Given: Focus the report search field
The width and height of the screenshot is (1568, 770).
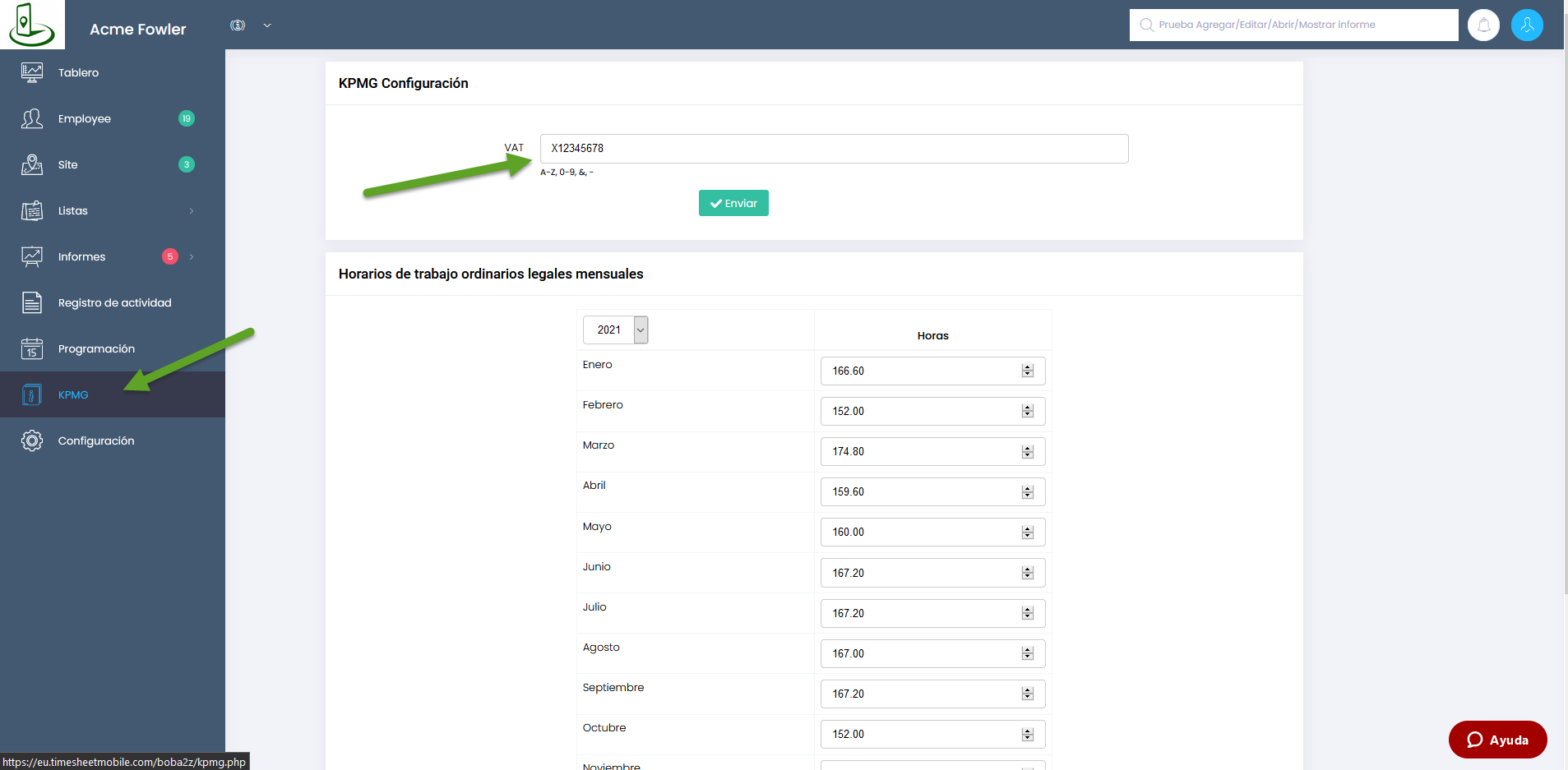Looking at the screenshot, I should 1293,25.
